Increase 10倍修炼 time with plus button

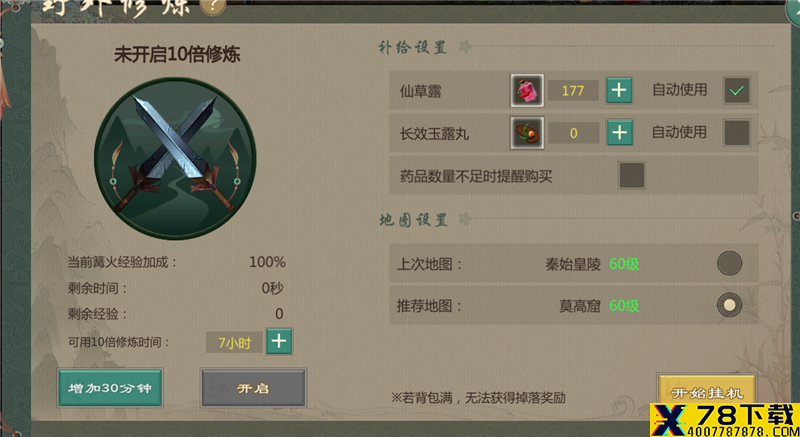279,342
